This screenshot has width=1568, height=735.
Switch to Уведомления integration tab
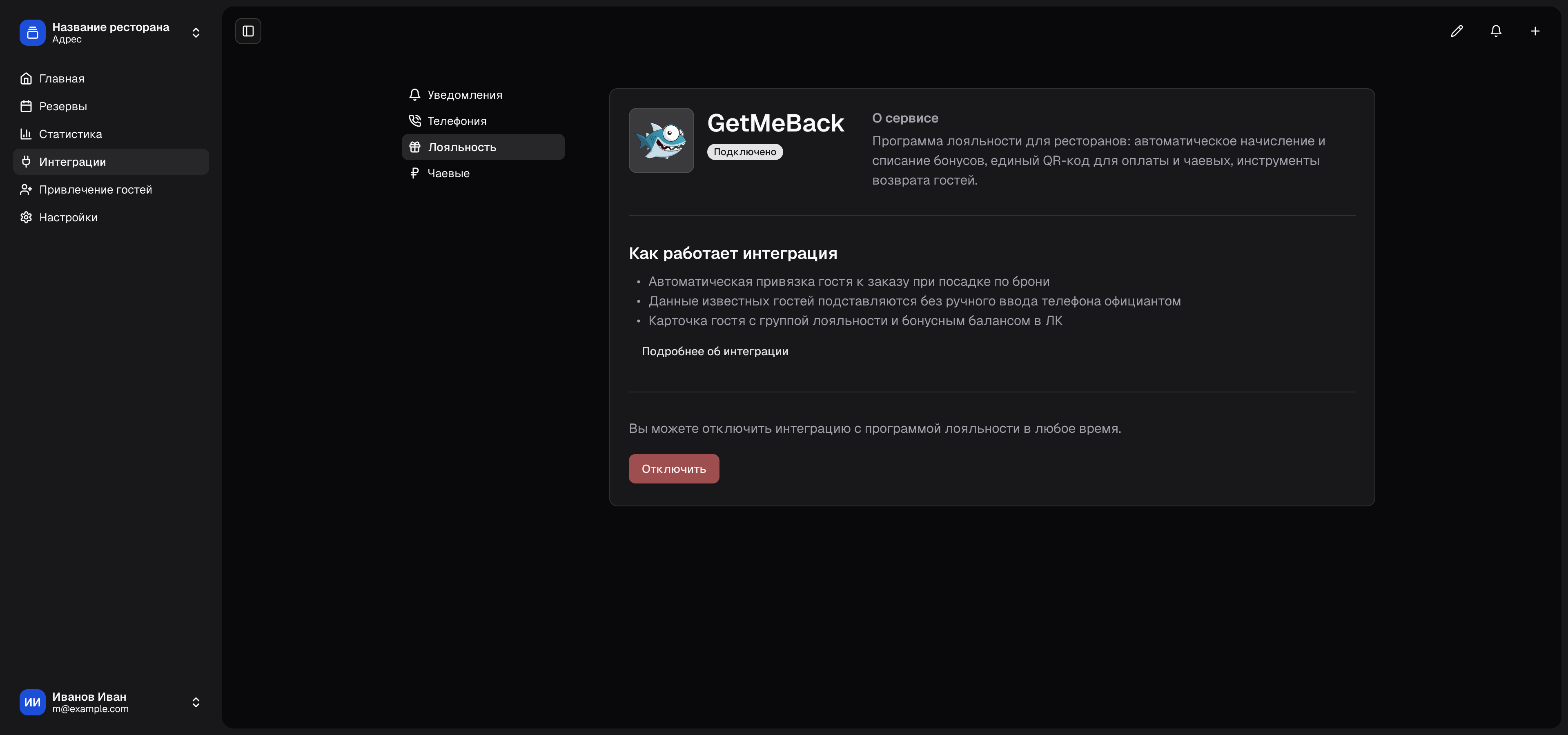(x=483, y=95)
